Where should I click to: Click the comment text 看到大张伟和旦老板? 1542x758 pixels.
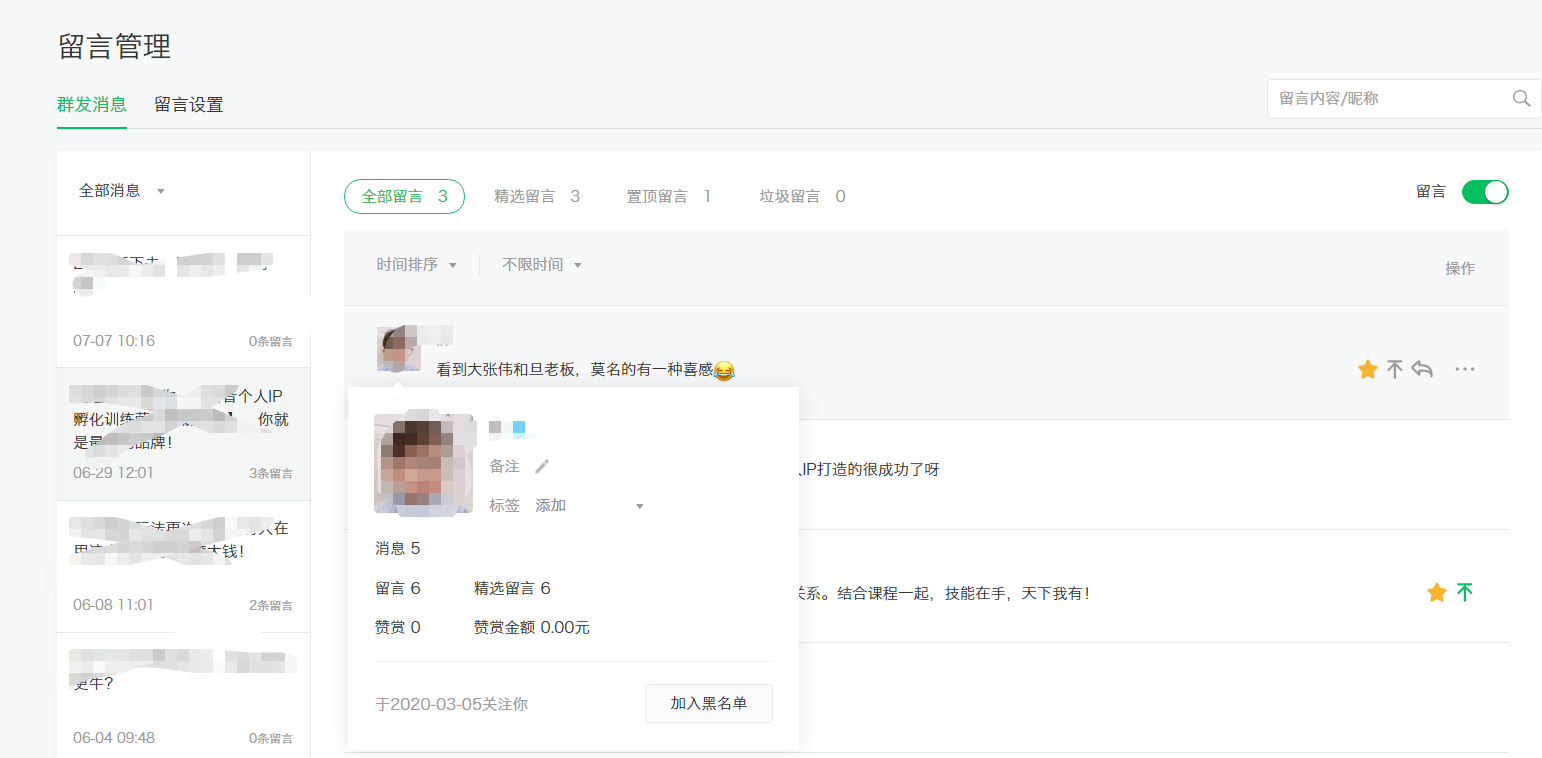click(586, 370)
